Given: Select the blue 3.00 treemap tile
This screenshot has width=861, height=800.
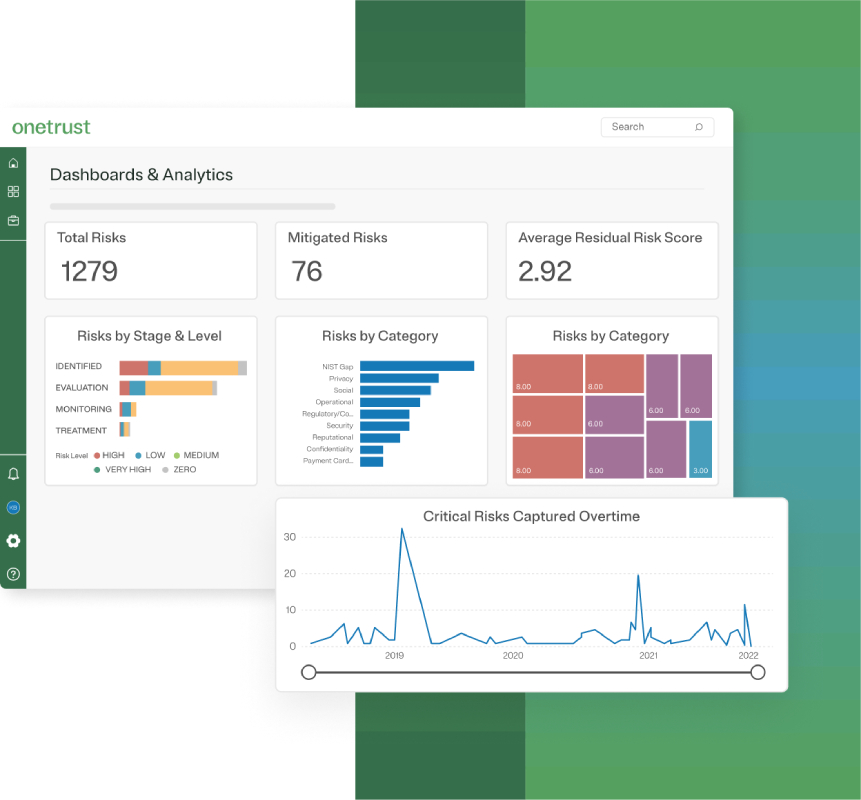Looking at the screenshot, I should coord(700,449).
